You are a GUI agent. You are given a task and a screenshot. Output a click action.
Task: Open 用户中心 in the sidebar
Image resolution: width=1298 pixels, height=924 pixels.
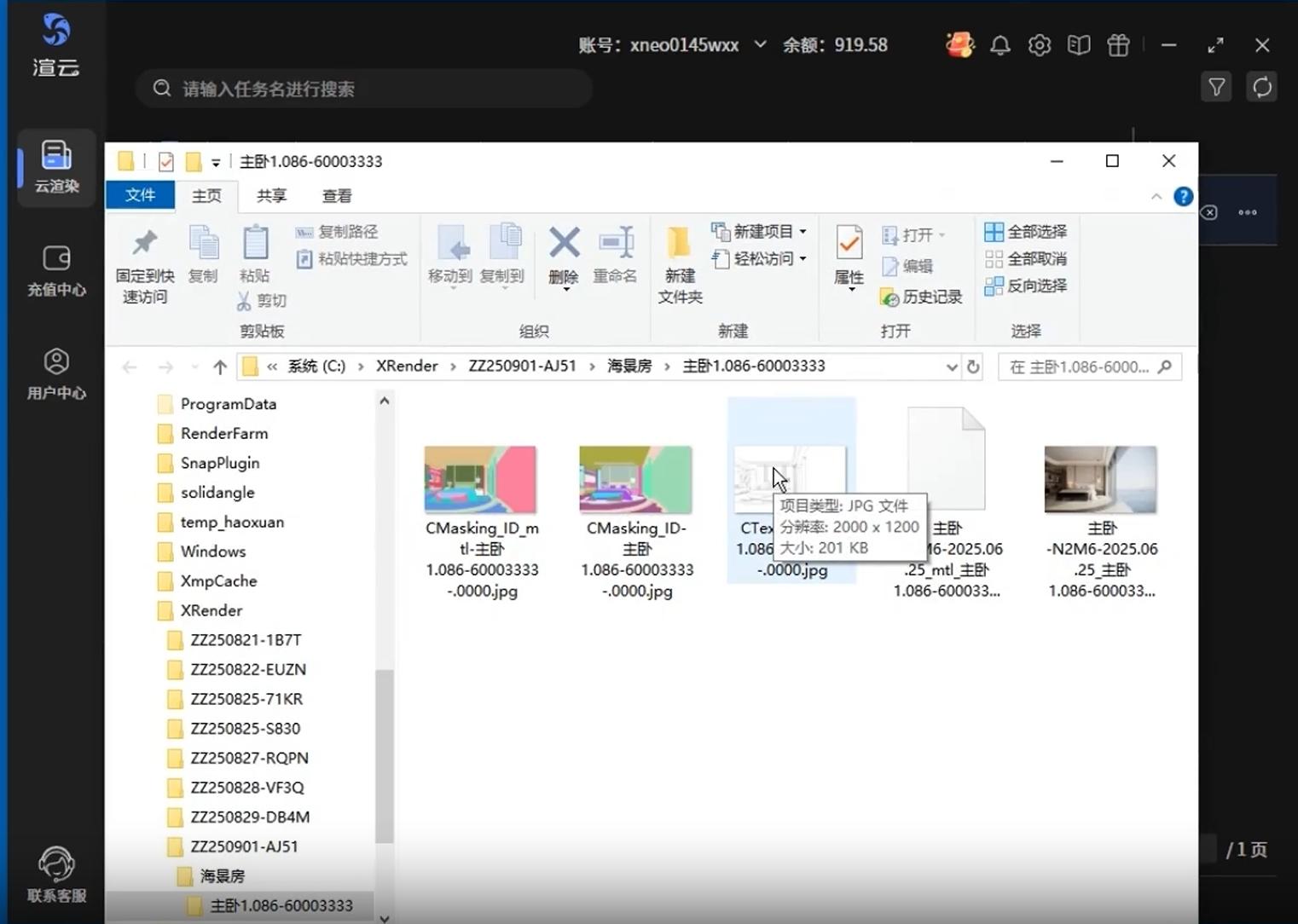point(56,373)
